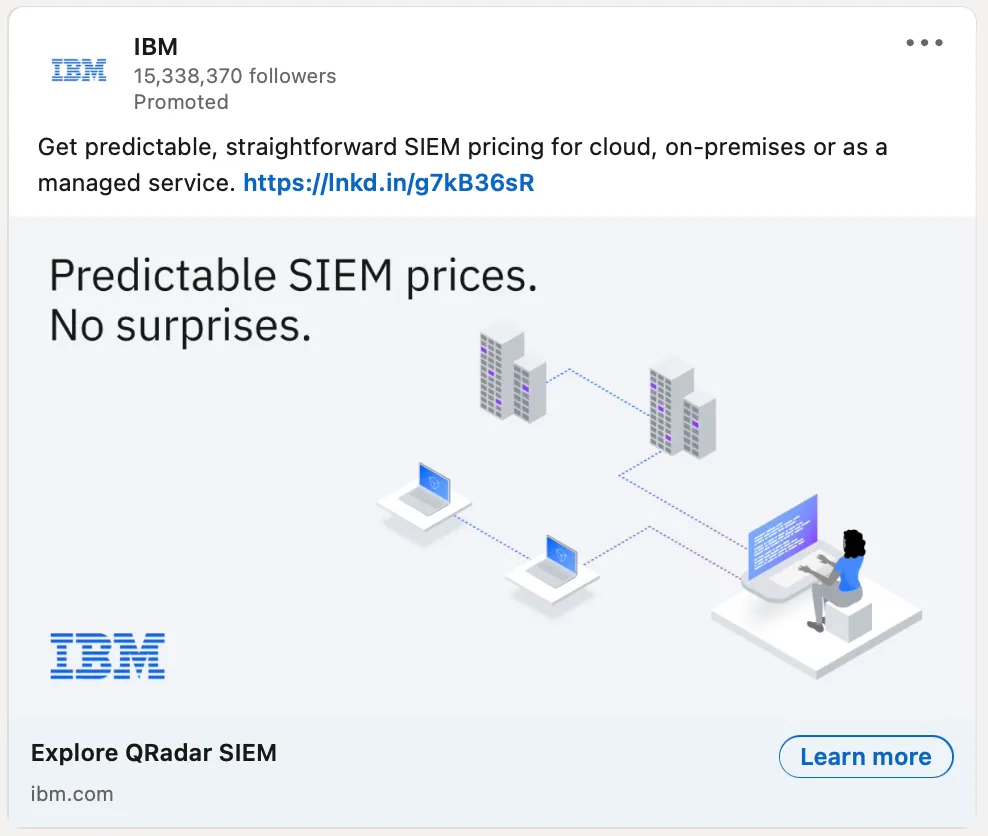Click the upper-left laptop illustration

(425, 498)
